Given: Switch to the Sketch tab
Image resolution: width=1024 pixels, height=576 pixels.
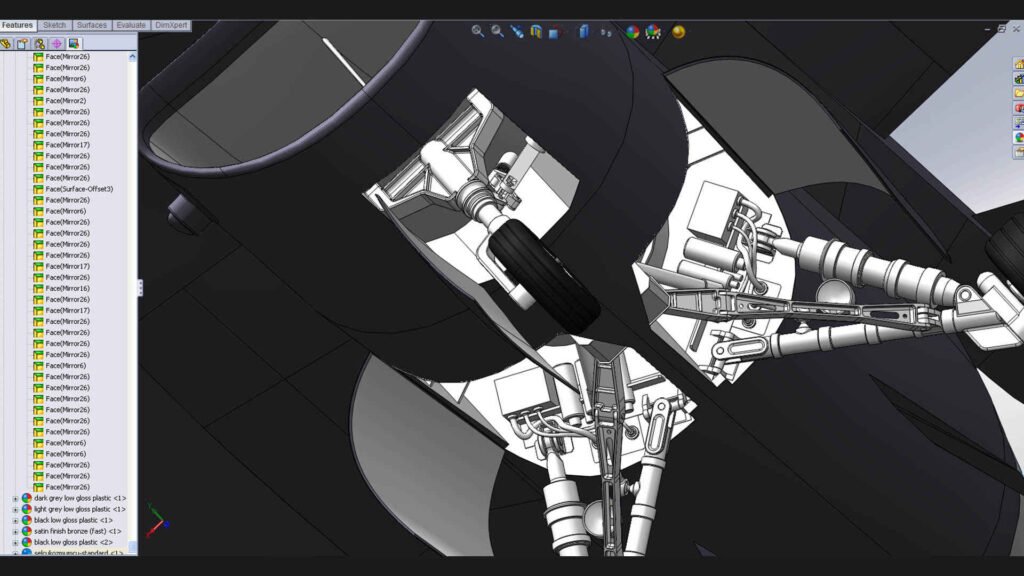Looking at the screenshot, I should (55, 25).
